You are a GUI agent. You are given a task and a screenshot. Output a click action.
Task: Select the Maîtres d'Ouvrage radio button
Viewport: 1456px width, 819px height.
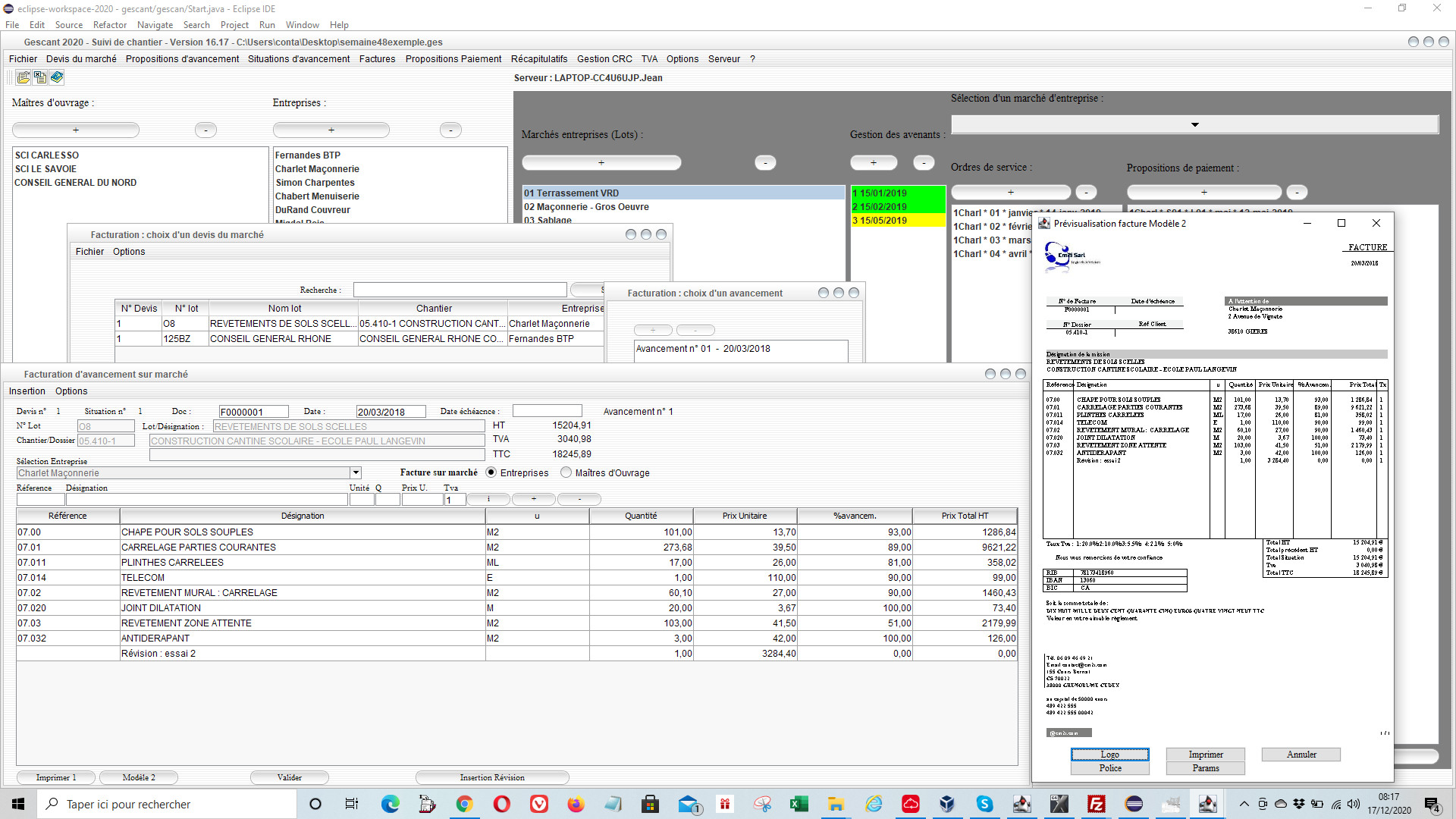pyautogui.click(x=566, y=472)
